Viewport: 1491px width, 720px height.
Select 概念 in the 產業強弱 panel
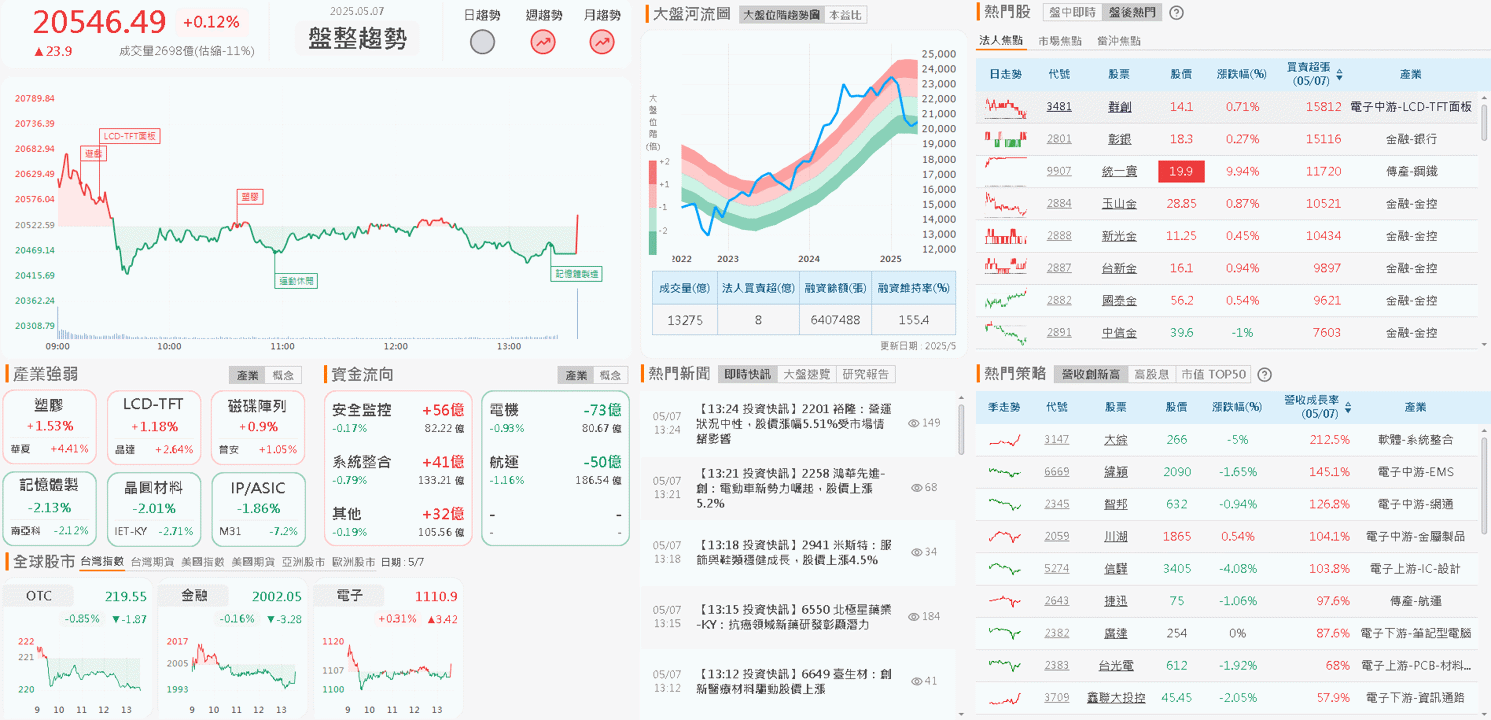tap(284, 375)
